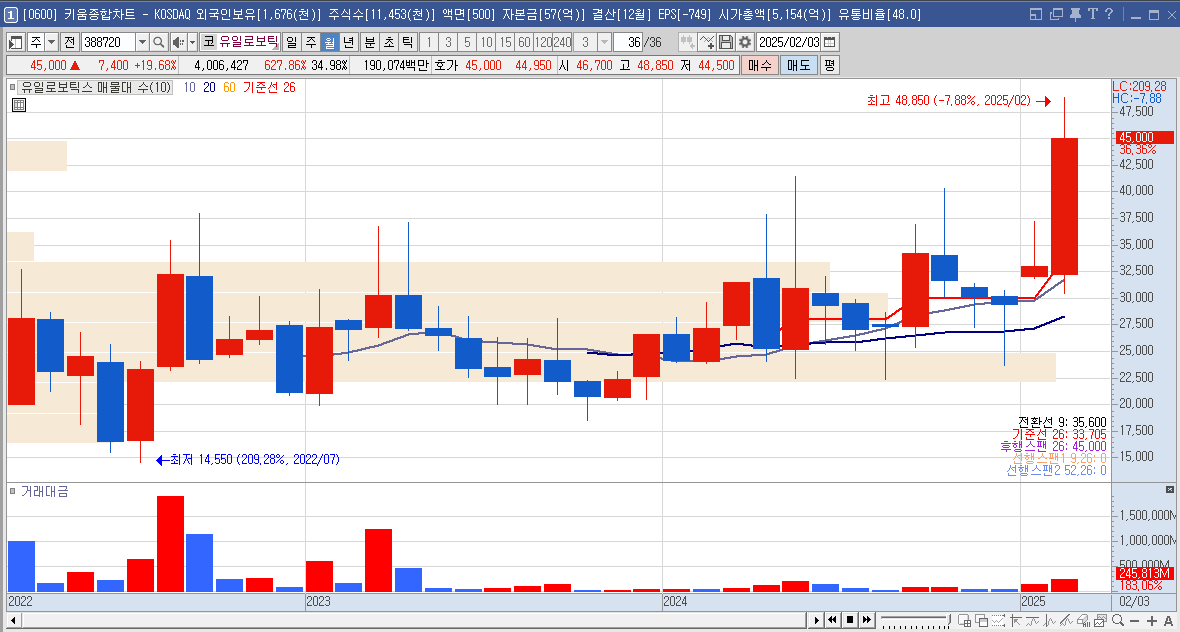Open the 주 market type dropdown
This screenshot has width=1180, height=632.
(50, 42)
